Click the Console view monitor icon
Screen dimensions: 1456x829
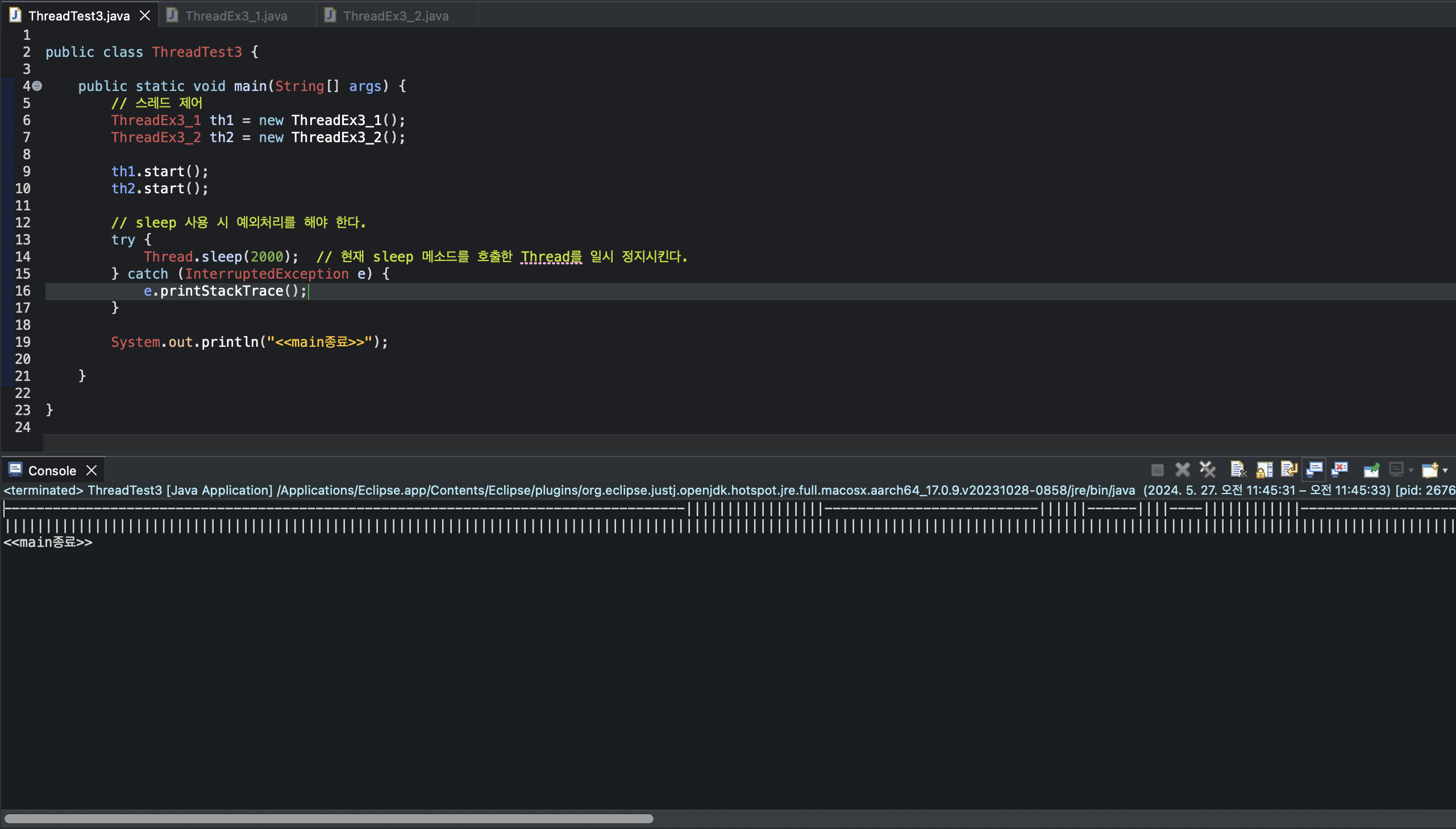pos(15,470)
